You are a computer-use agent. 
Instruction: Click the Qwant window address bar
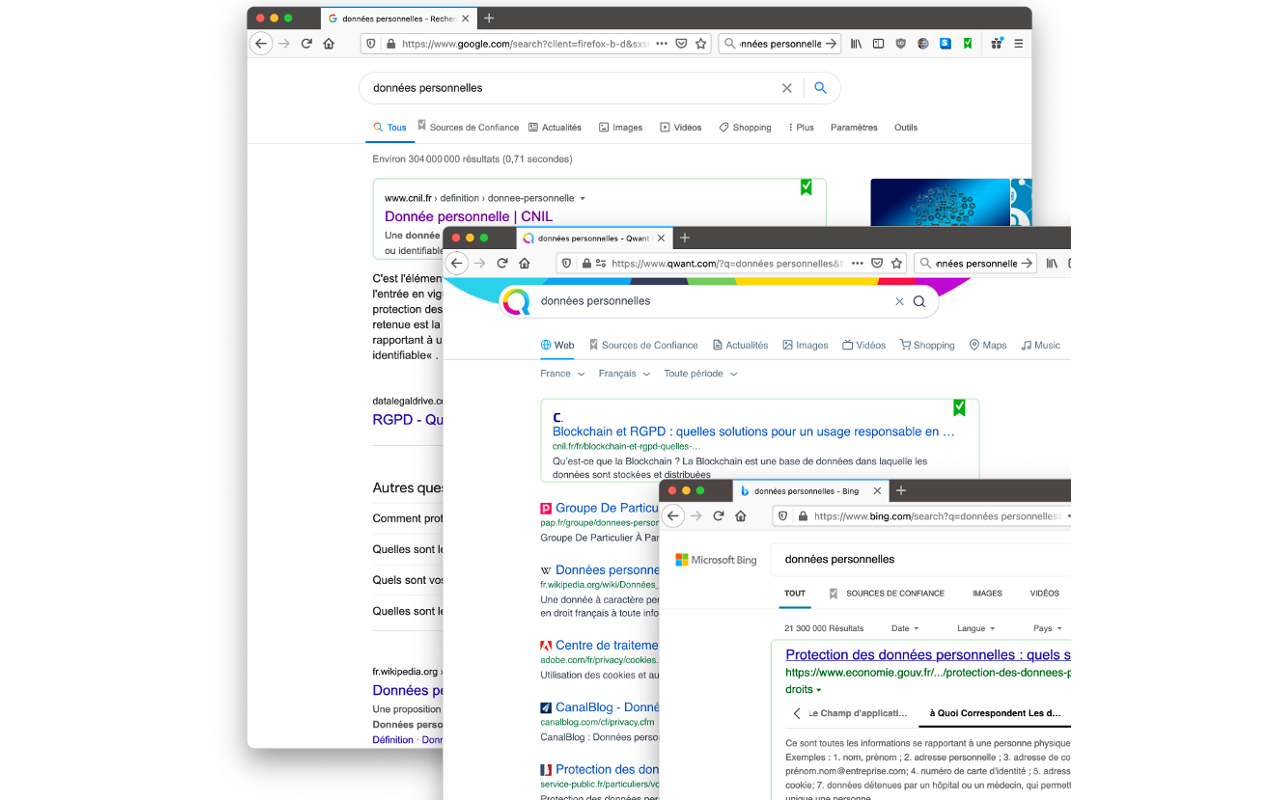pyautogui.click(x=730, y=263)
